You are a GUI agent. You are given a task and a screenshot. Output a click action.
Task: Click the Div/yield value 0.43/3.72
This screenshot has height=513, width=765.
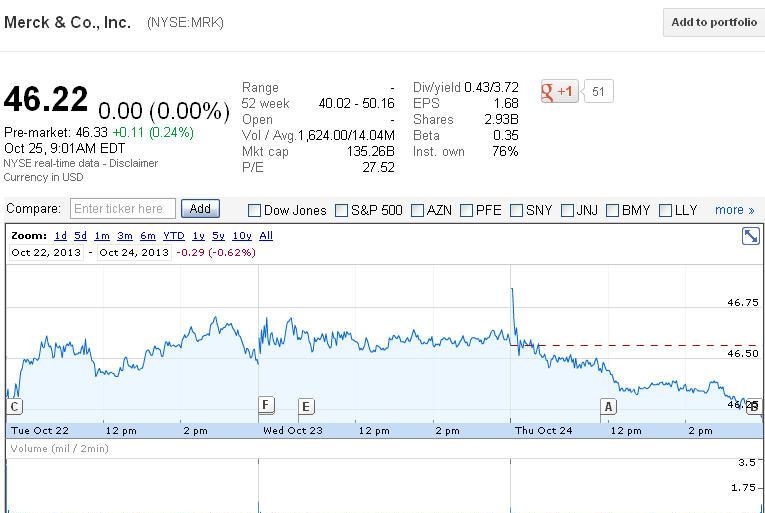point(491,87)
